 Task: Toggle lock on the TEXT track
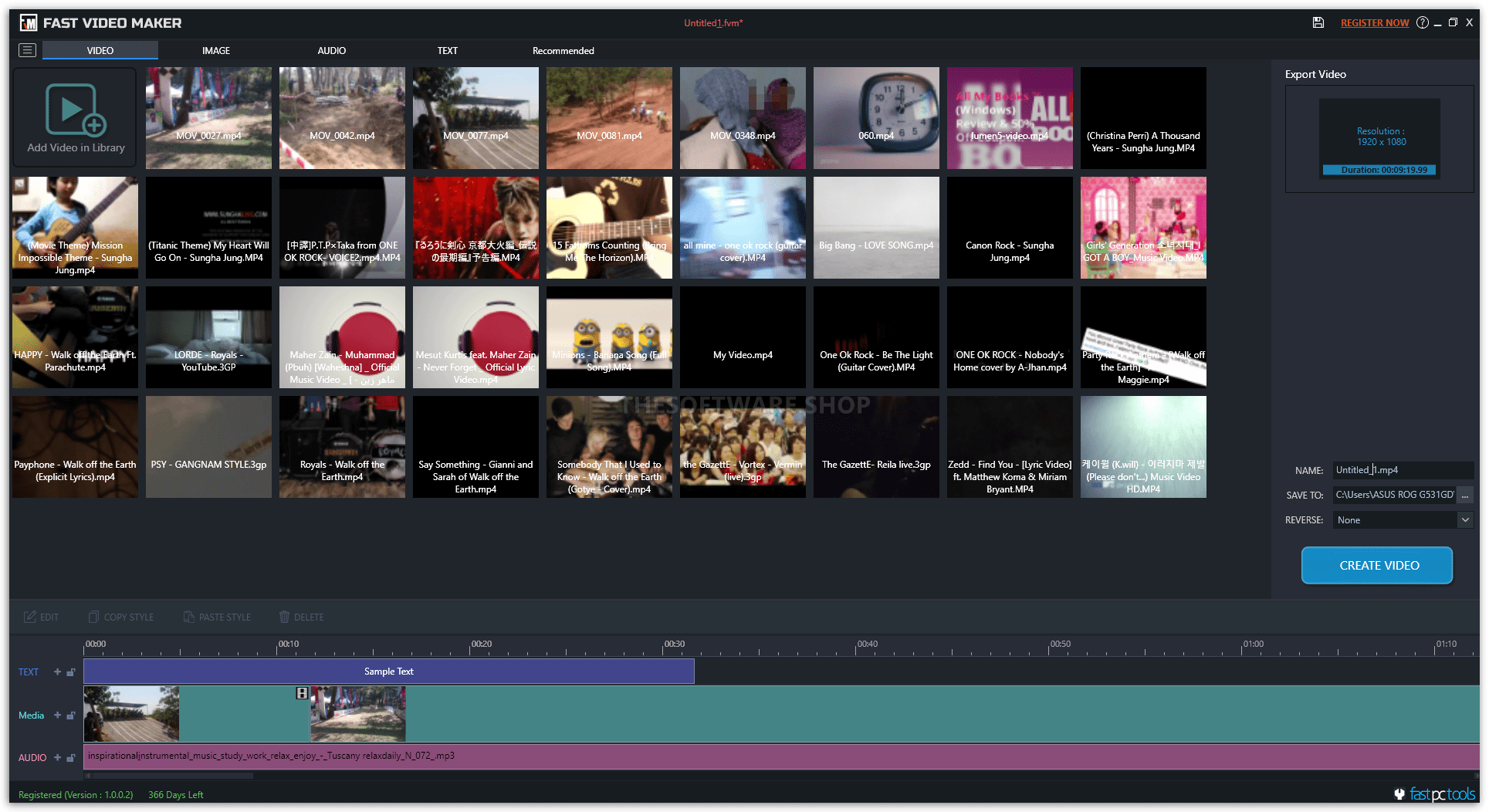coord(70,672)
